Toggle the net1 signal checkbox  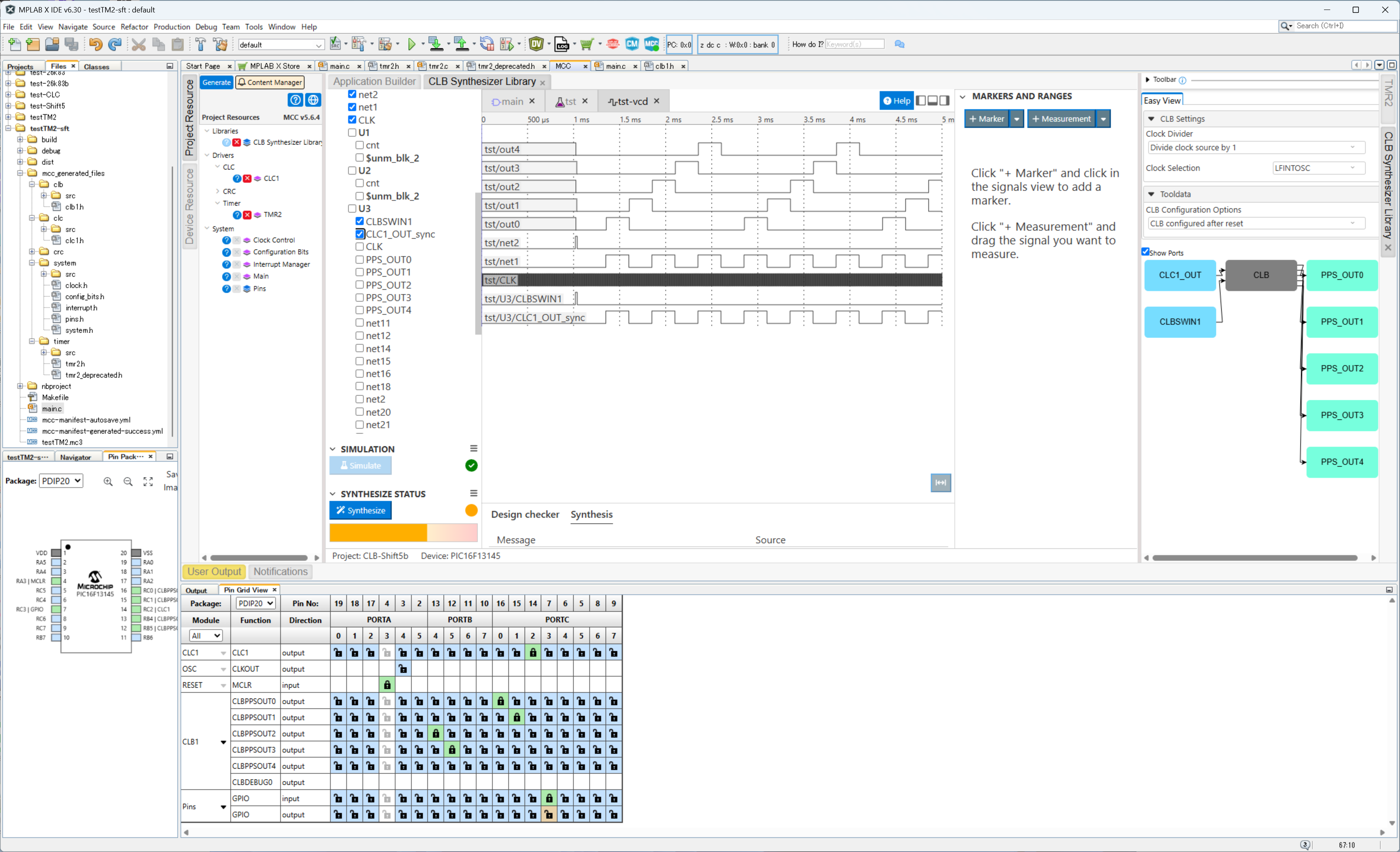tap(352, 107)
